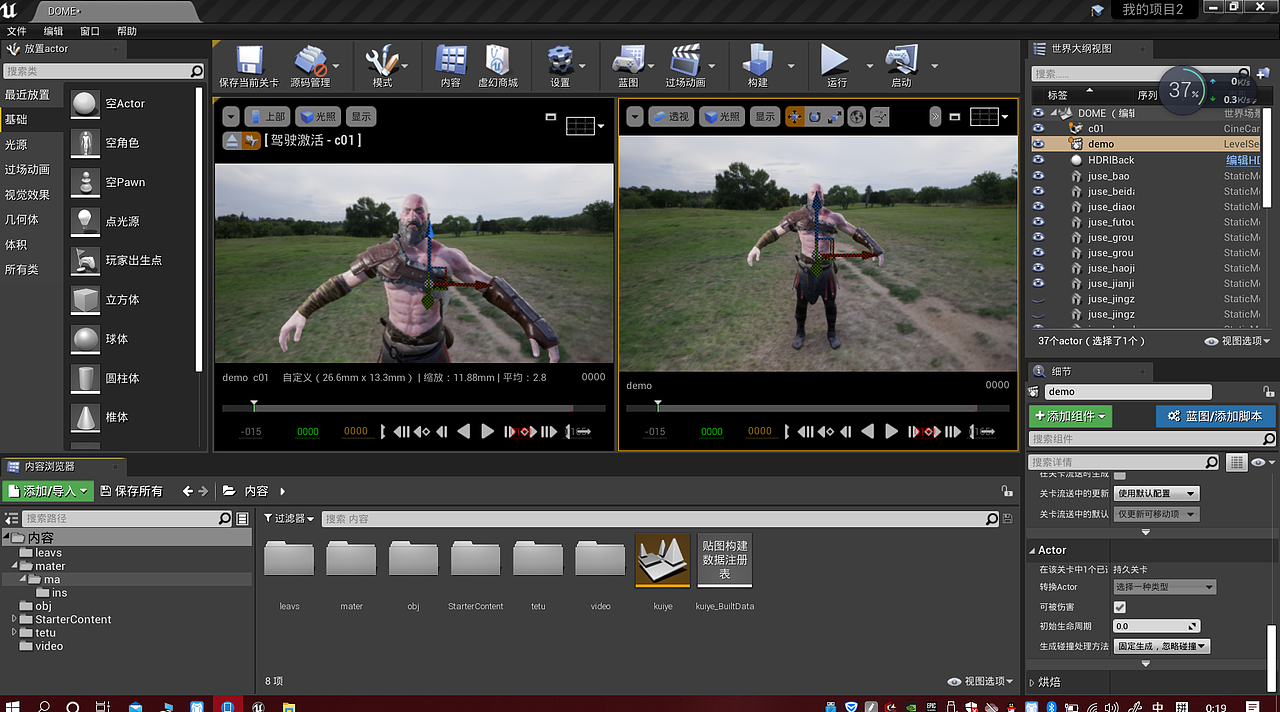Toggle visibility of HDRIBack actor
This screenshot has width=1280, height=712.
tap(1038, 160)
